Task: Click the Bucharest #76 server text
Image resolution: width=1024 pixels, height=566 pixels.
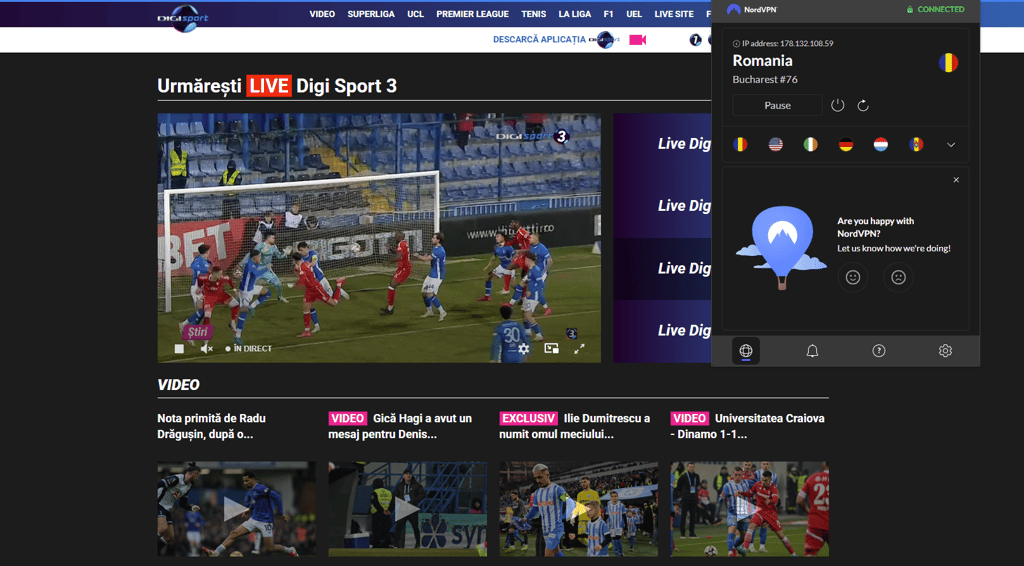Action: [765, 79]
